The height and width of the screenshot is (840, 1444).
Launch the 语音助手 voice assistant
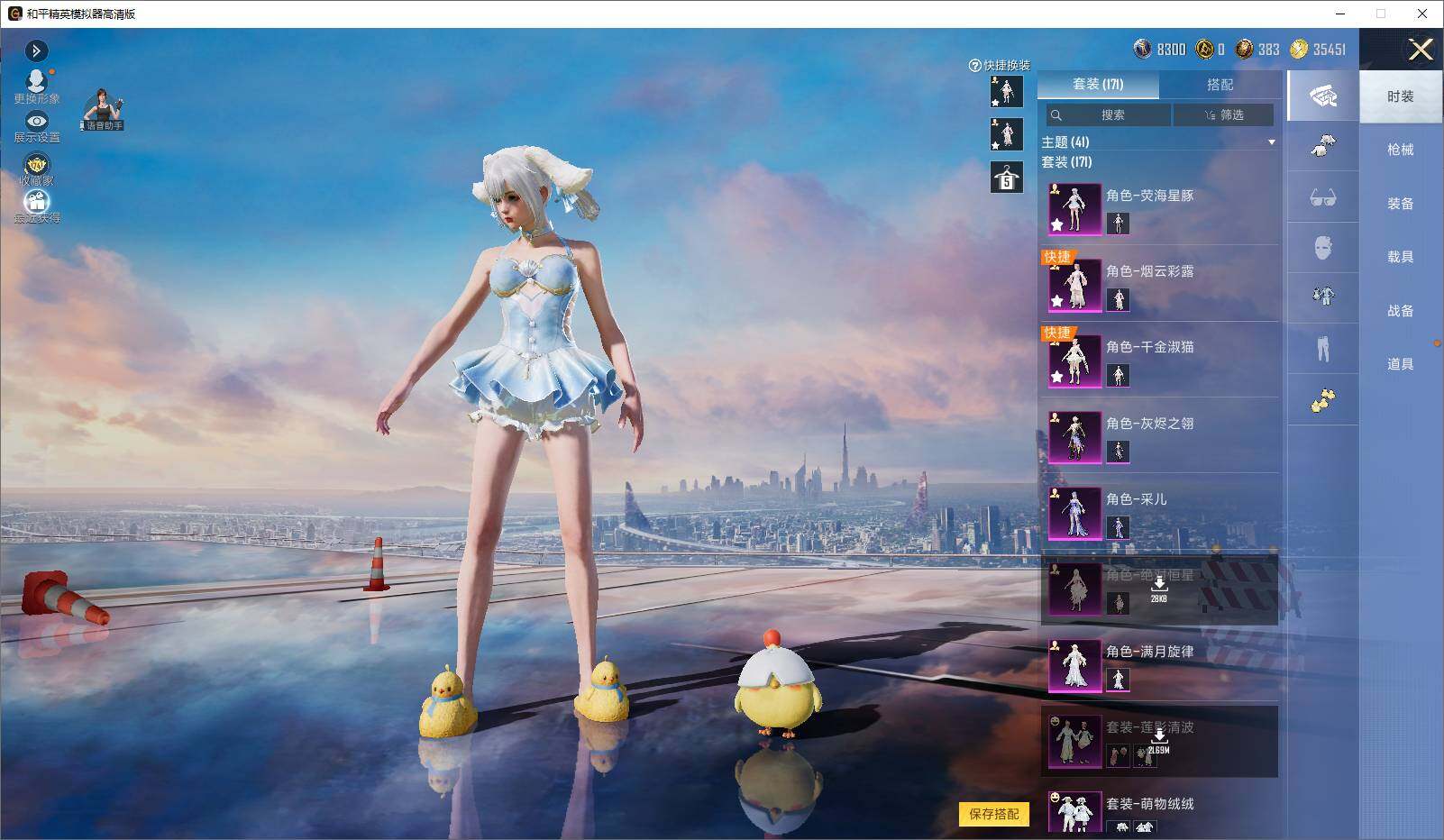click(104, 110)
